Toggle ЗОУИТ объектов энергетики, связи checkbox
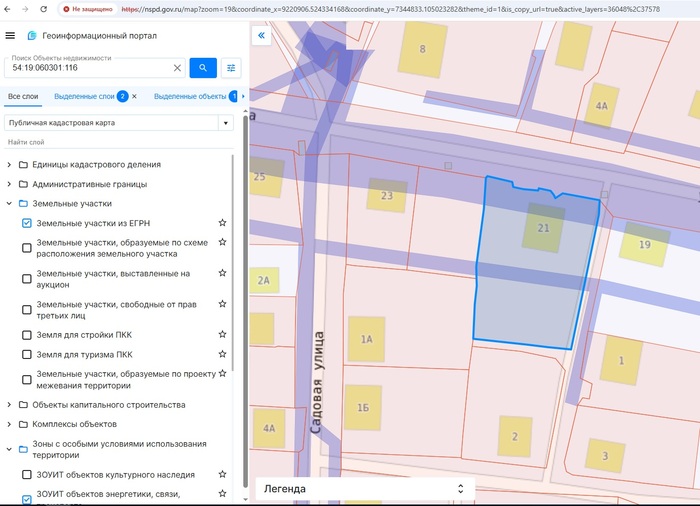The width and height of the screenshot is (700, 506). pyautogui.click(x=27, y=499)
